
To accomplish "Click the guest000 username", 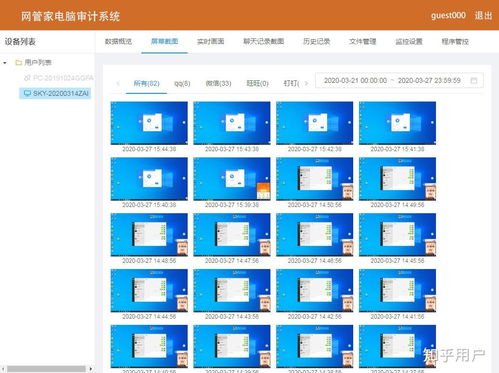I will 448,15.
